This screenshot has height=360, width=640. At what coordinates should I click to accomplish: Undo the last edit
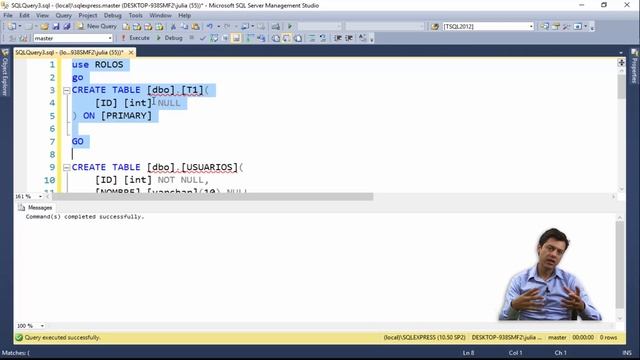[210, 27]
